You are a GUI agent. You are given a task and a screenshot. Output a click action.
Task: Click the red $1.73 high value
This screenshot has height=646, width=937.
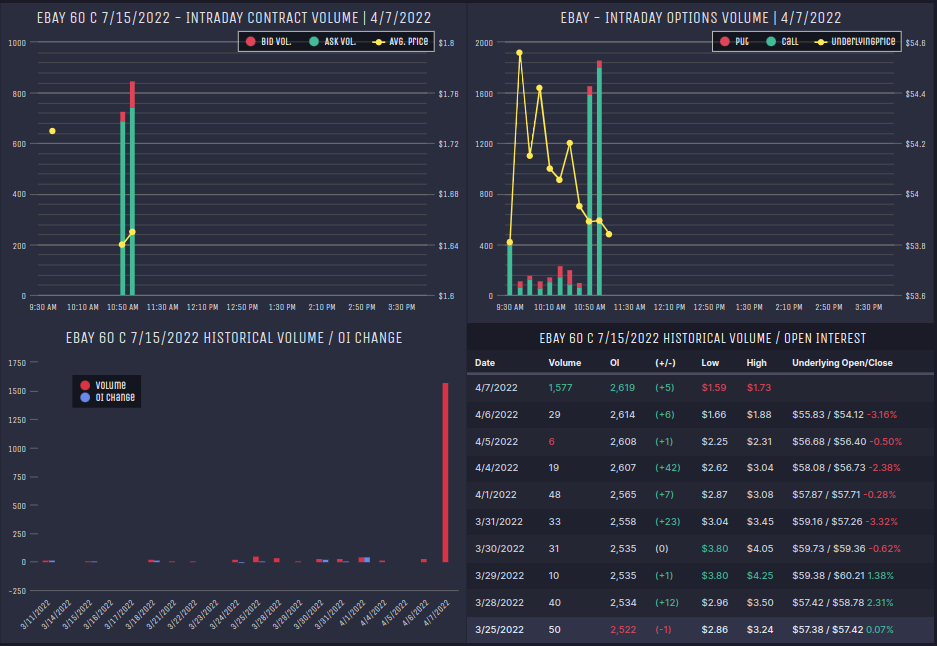click(x=759, y=387)
